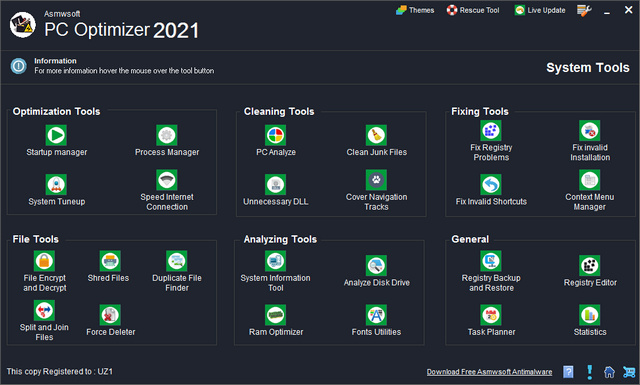The image size is (640, 385).
Task: Open File Encrypt and Decrypt lock icon
Action: pyautogui.click(x=44, y=261)
